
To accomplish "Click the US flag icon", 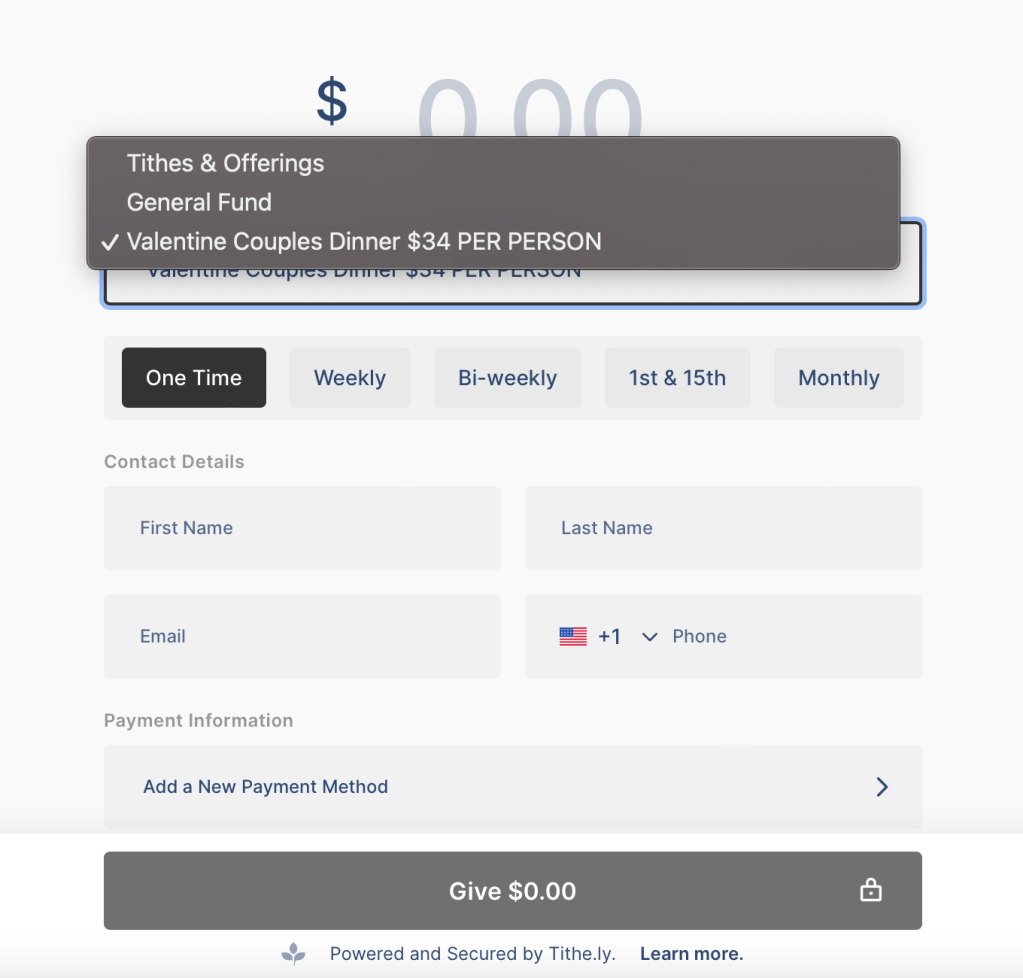I will (573, 636).
